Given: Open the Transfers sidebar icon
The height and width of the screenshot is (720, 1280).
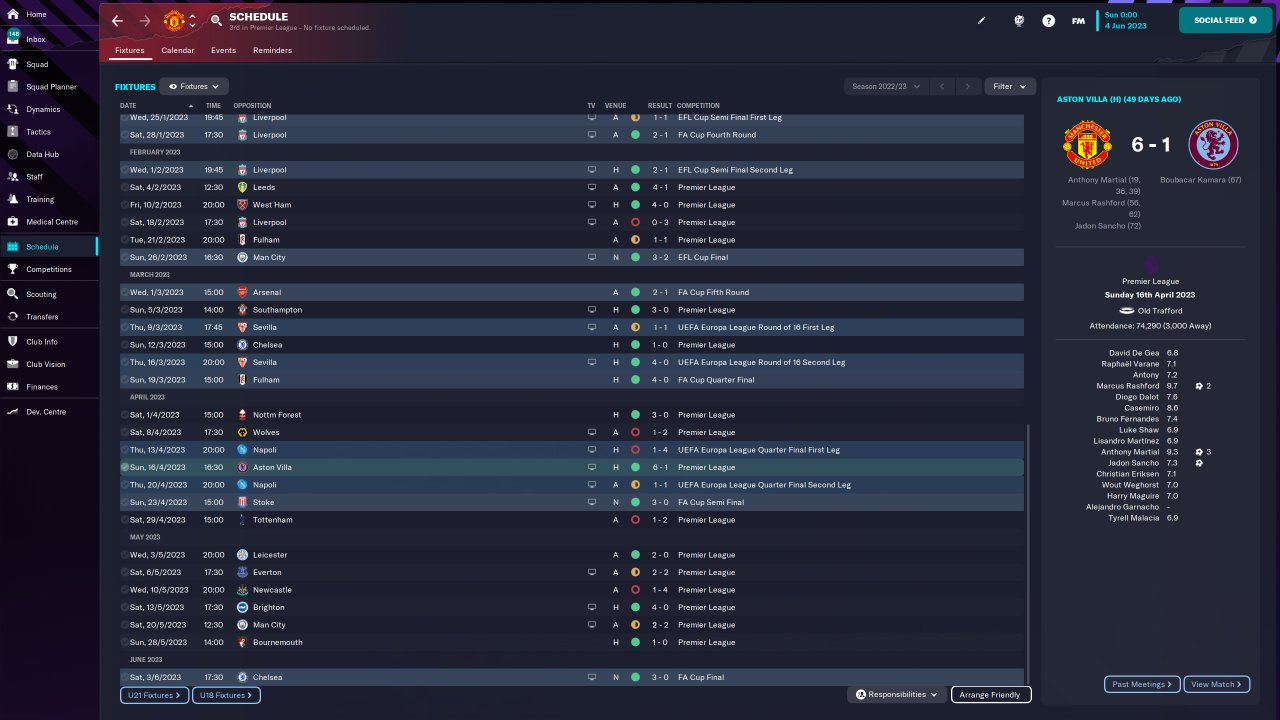Looking at the screenshot, I should coord(13,317).
